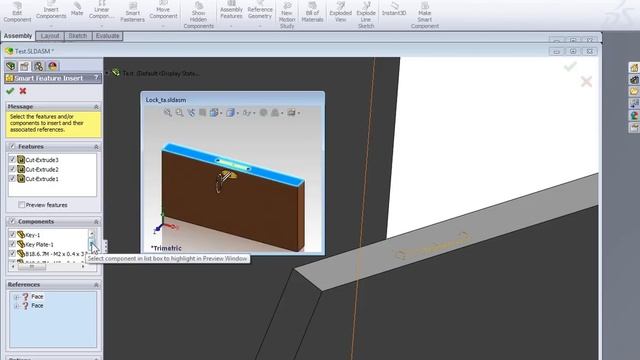Expand the Test assembly flyout tree

107,73
